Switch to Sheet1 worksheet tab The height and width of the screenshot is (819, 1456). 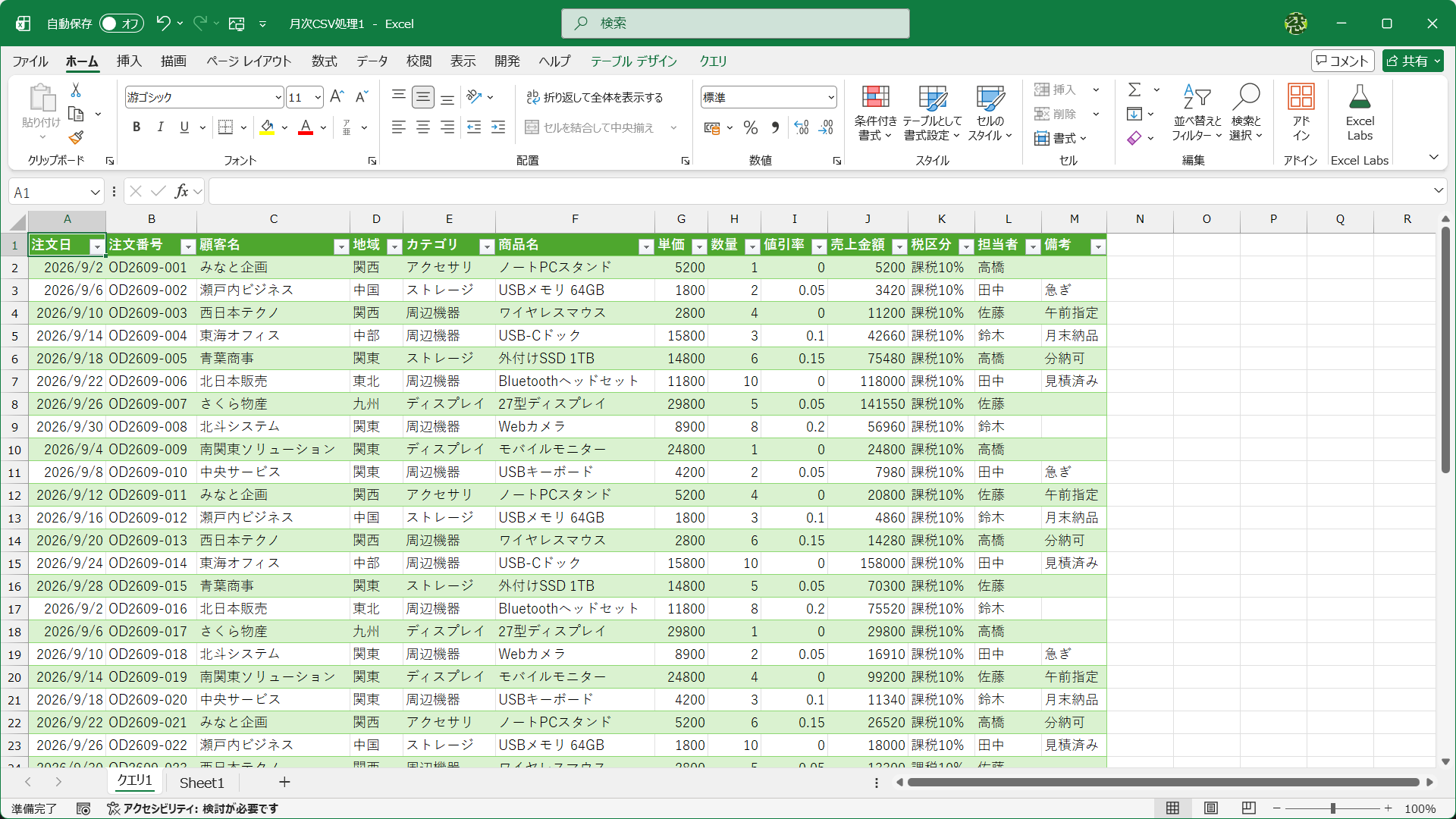click(202, 783)
